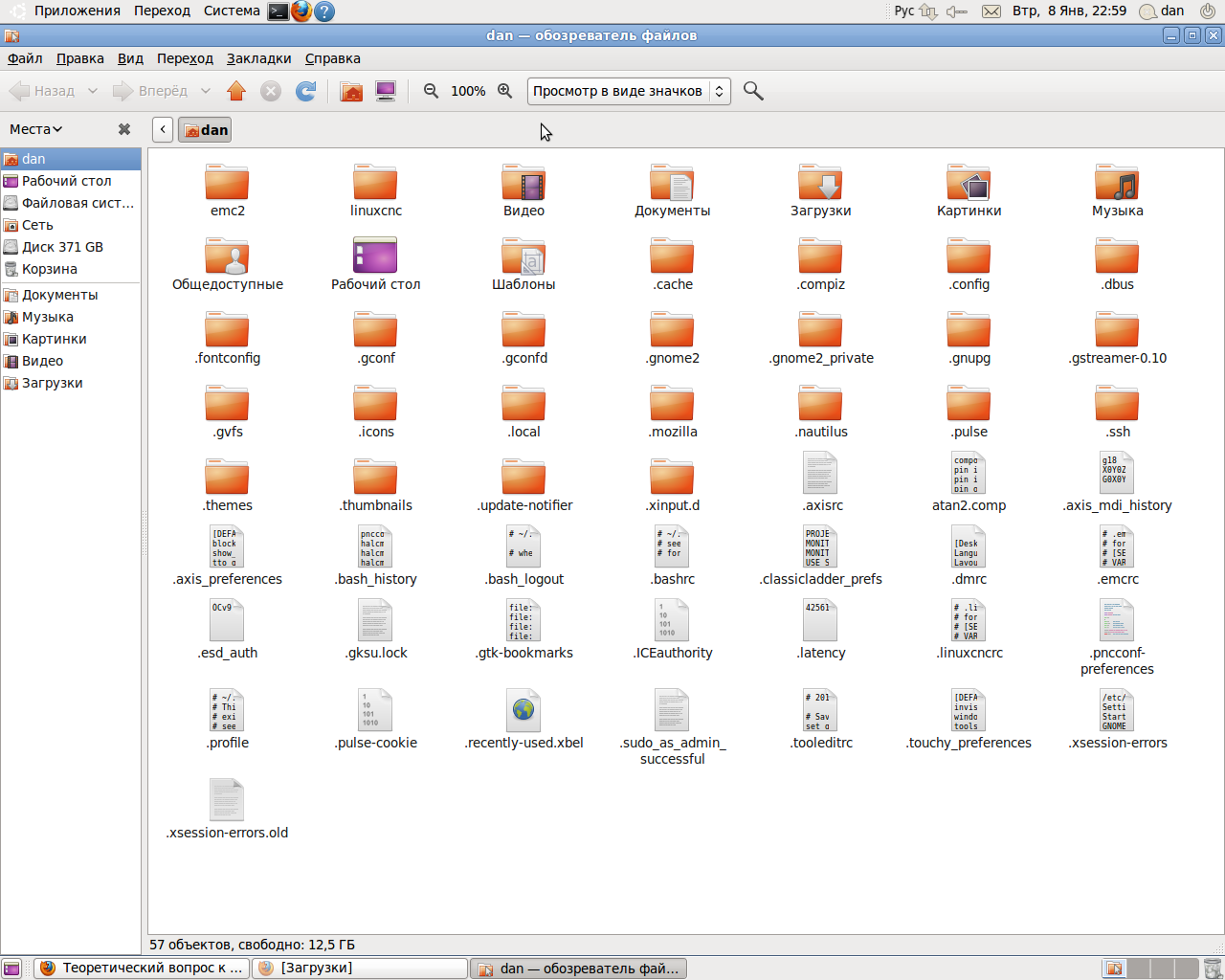Click the dan path bar button
Screen dimensions: 1225x980
pyautogui.click(x=205, y=130)
